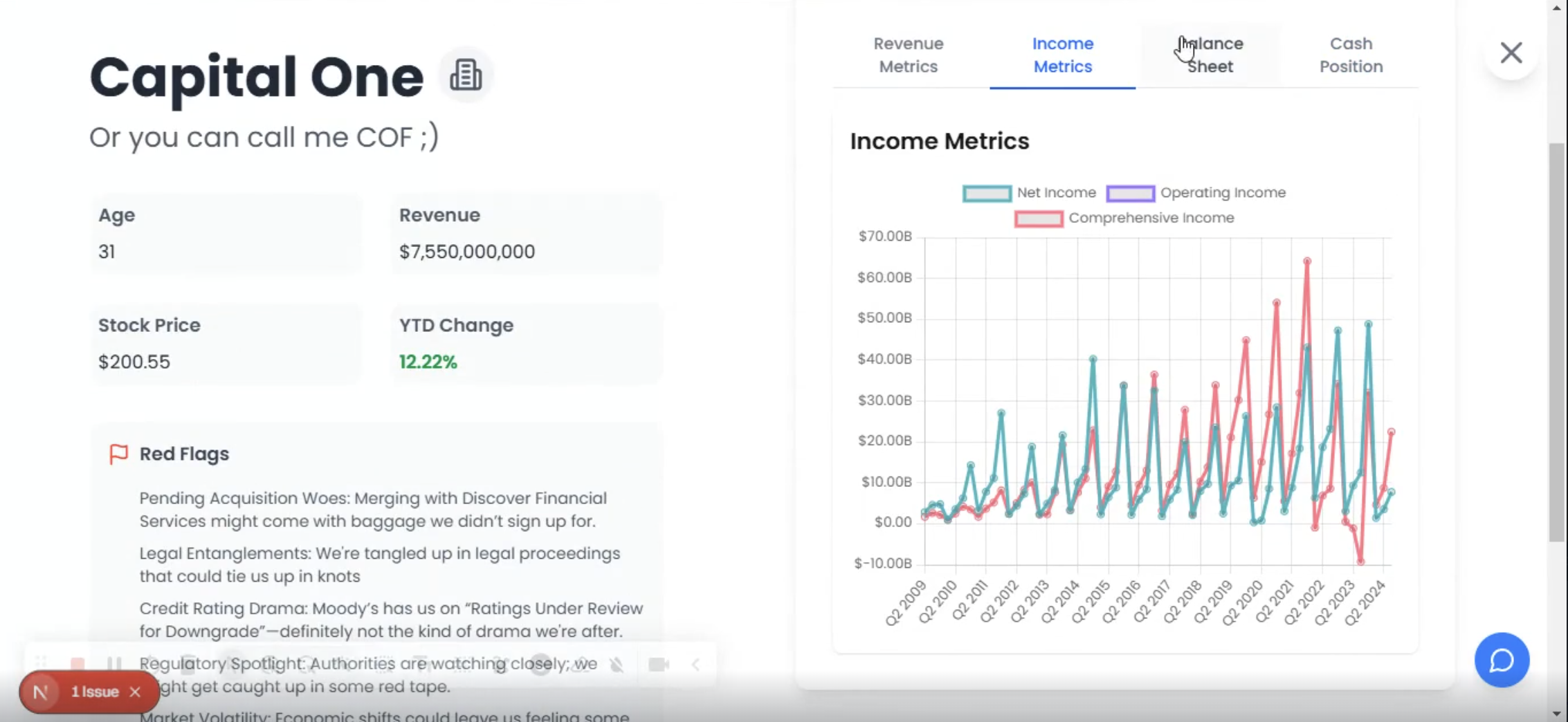
Task: Click the muted notifications bell icon
Action: pos(617,665)
